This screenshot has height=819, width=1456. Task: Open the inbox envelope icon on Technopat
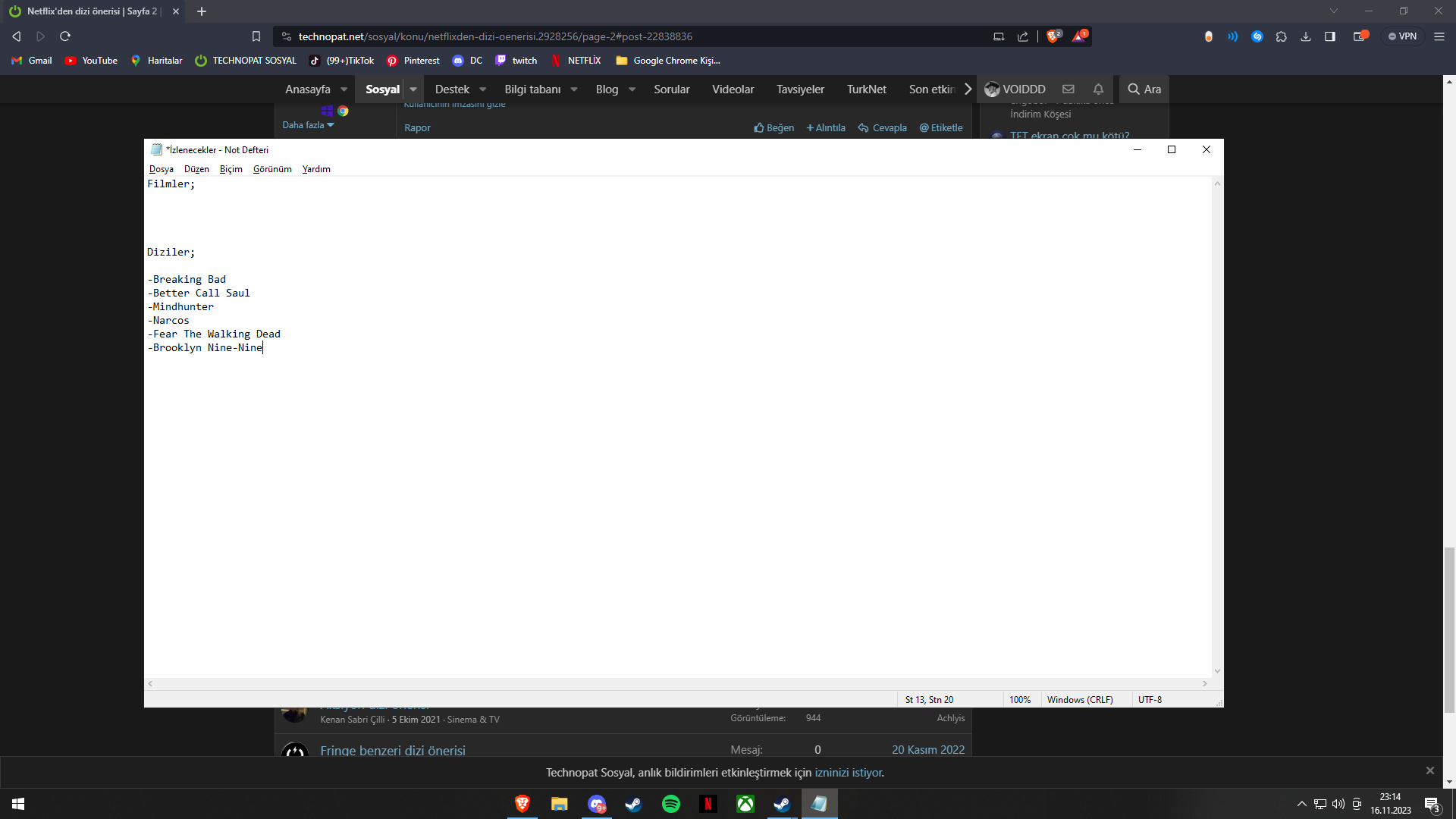[1068, 89]
